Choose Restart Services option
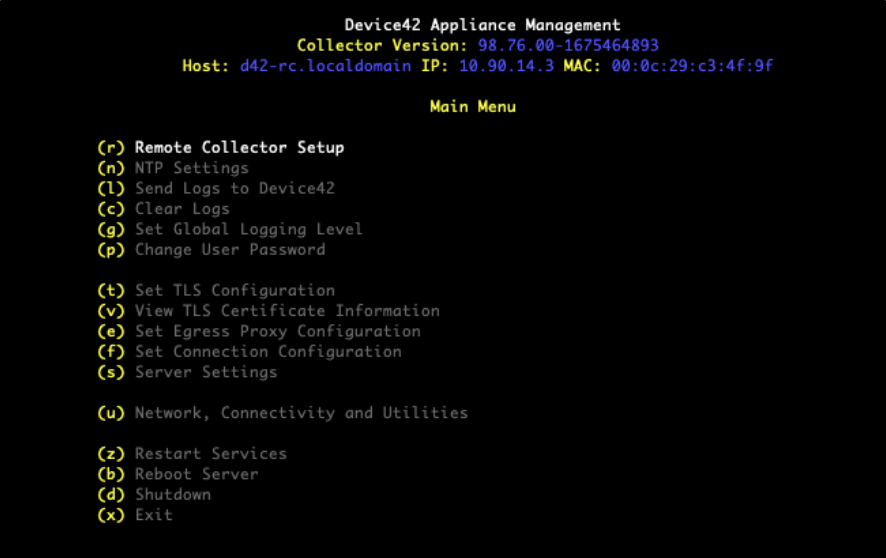The height and width of the screenshot is (558, 886). (192, 454)
